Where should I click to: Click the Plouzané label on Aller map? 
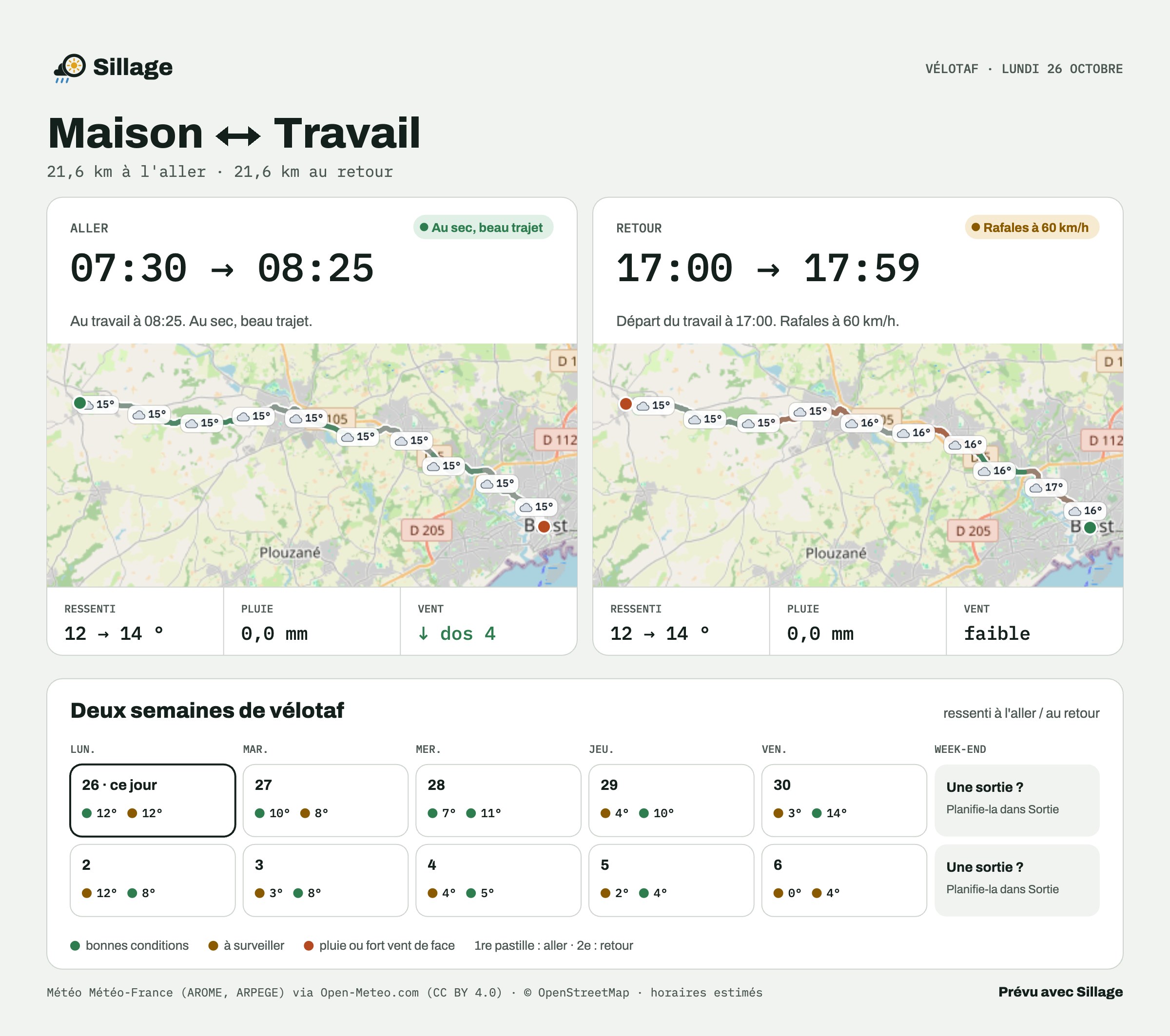[290, 553]
